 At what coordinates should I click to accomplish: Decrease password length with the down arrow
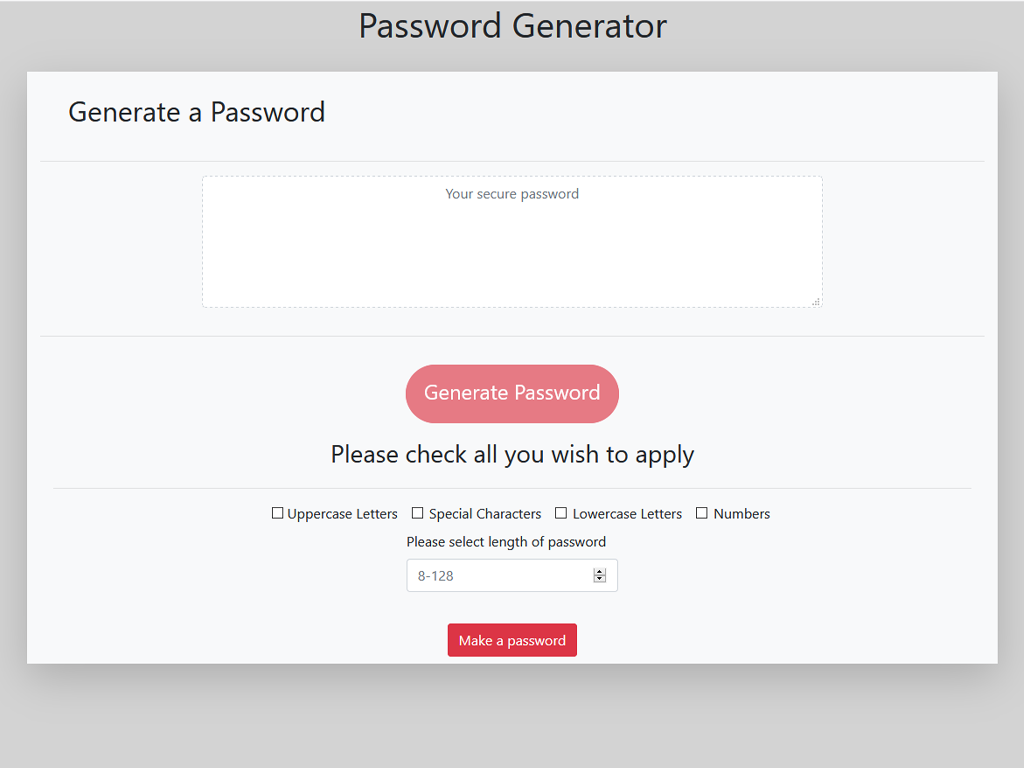pos(600,580)
